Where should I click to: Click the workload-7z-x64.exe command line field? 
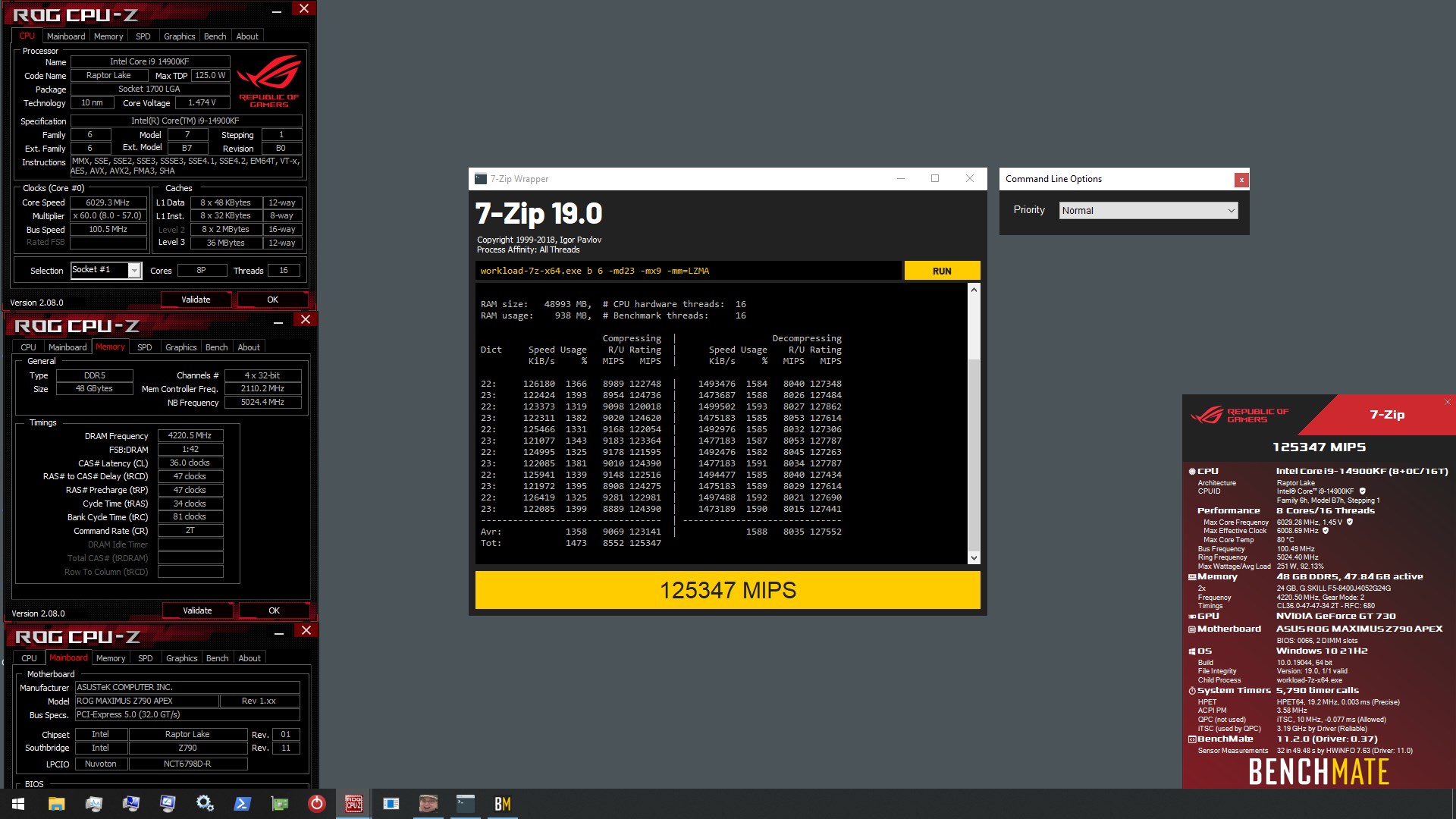tap(689, 271)
